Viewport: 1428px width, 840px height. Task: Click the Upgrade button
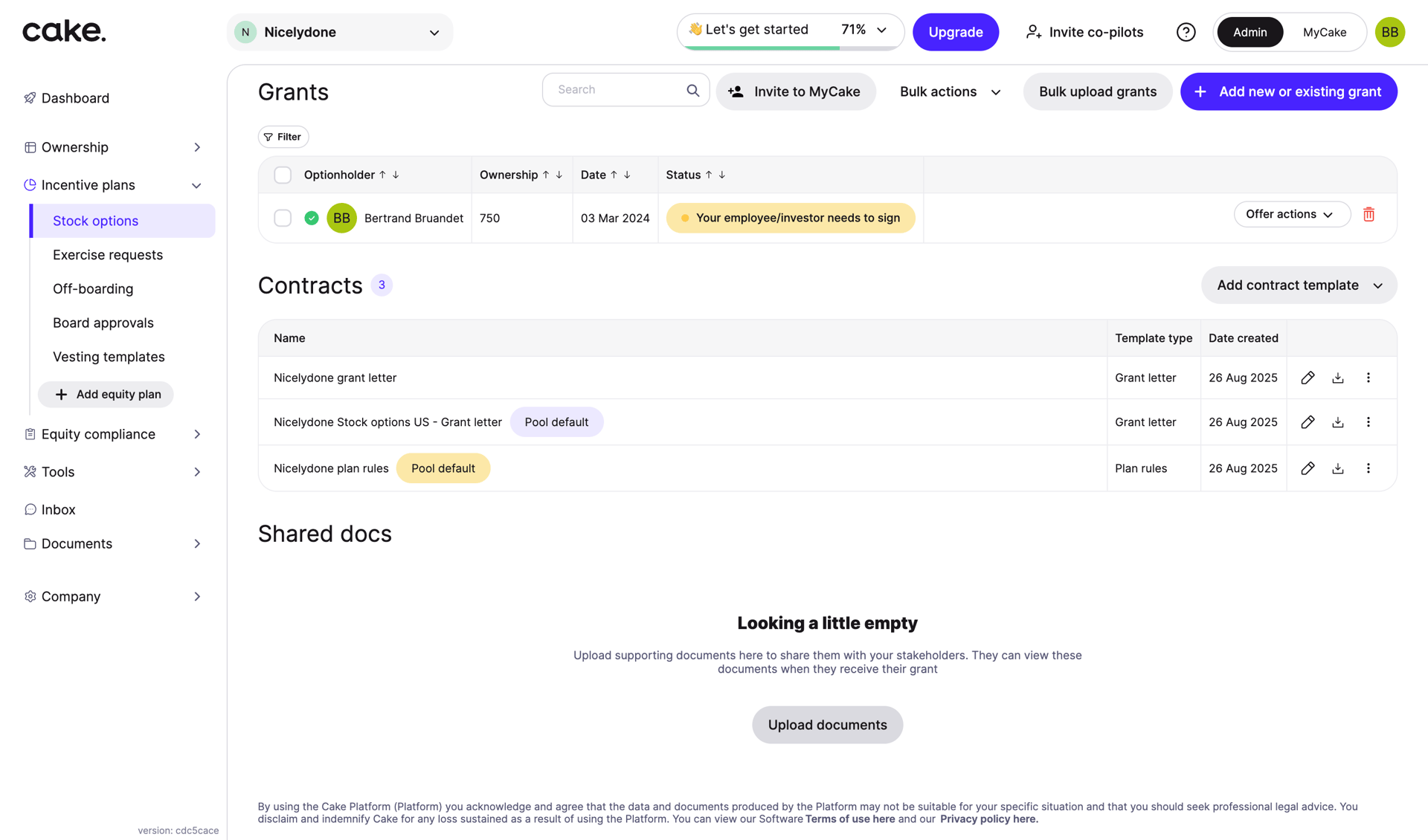956,32
